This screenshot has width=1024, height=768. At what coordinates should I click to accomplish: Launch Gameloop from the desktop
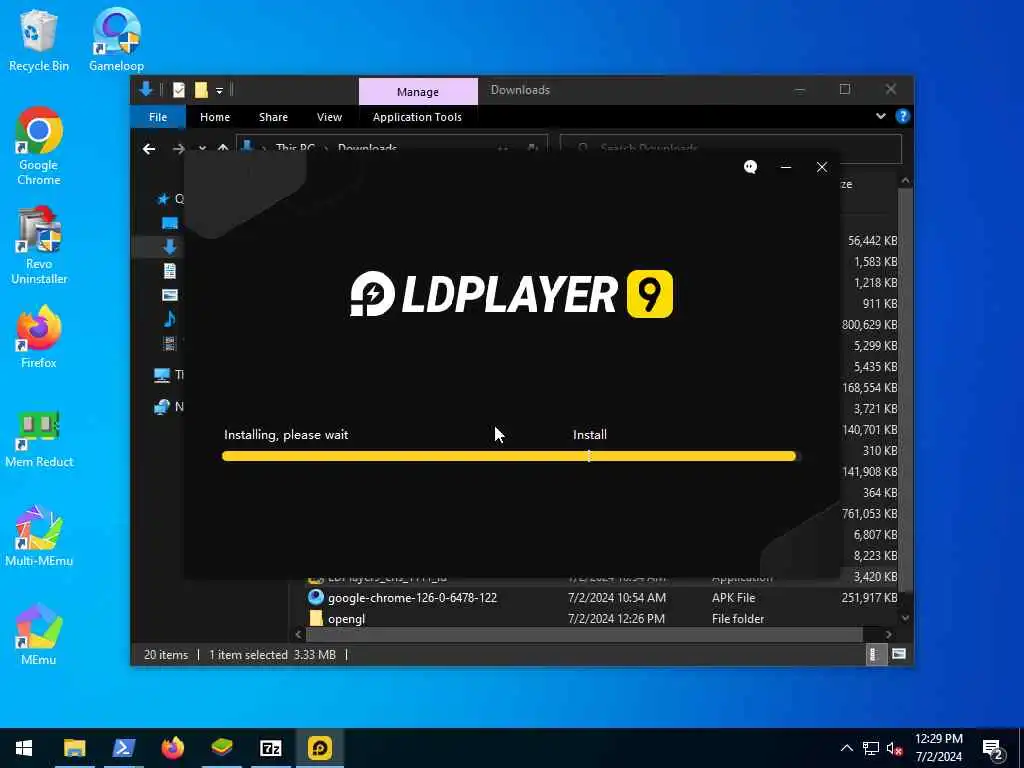click(116, 39)
